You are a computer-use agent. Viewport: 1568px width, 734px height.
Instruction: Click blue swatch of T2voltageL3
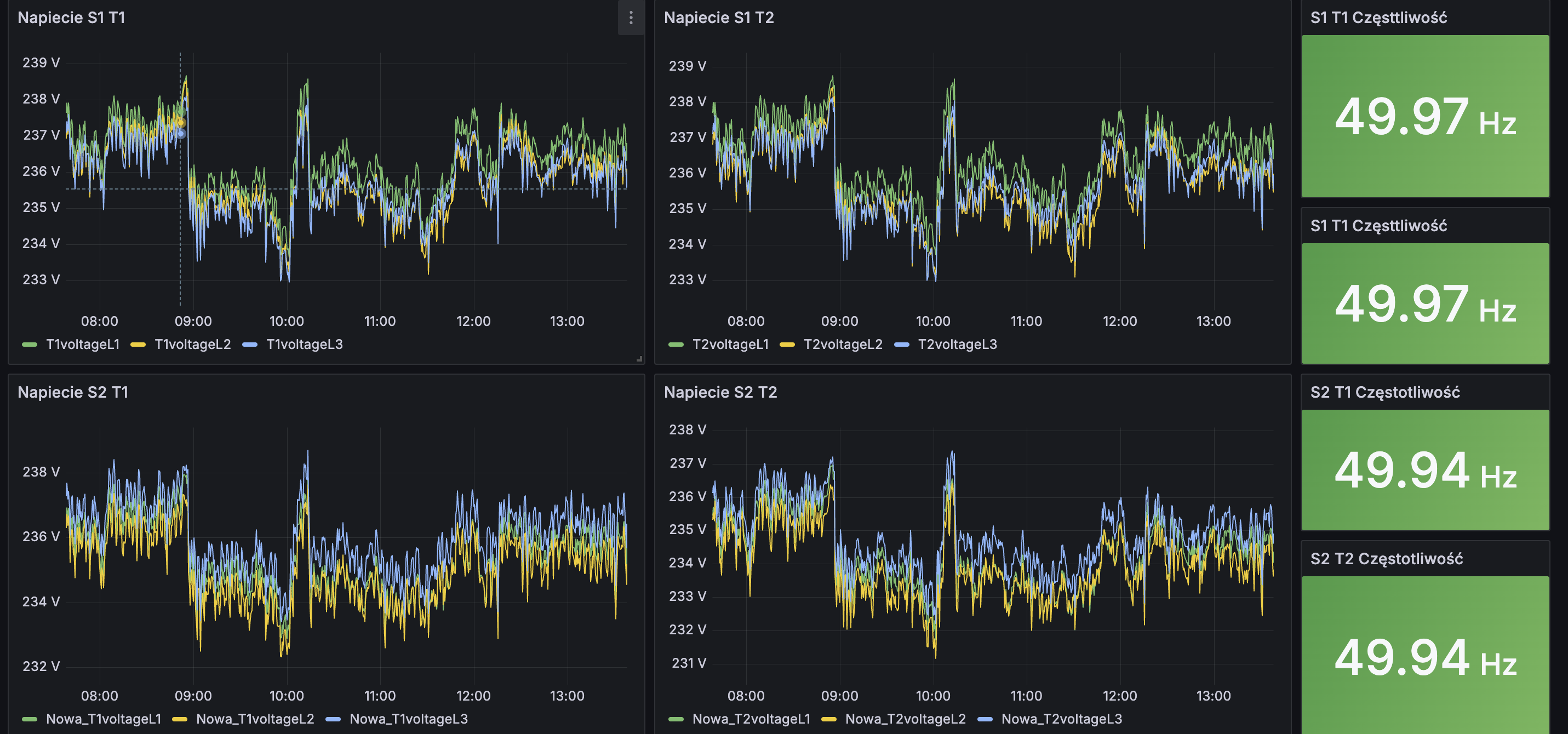click(x=901, y=345)
